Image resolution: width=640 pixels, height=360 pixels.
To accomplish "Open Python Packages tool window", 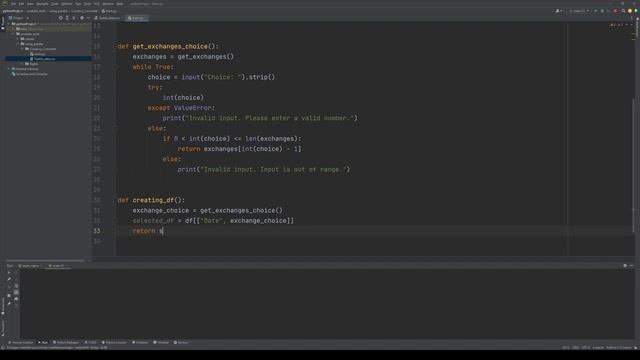I will pyautogui.click(x=66, y=342).
